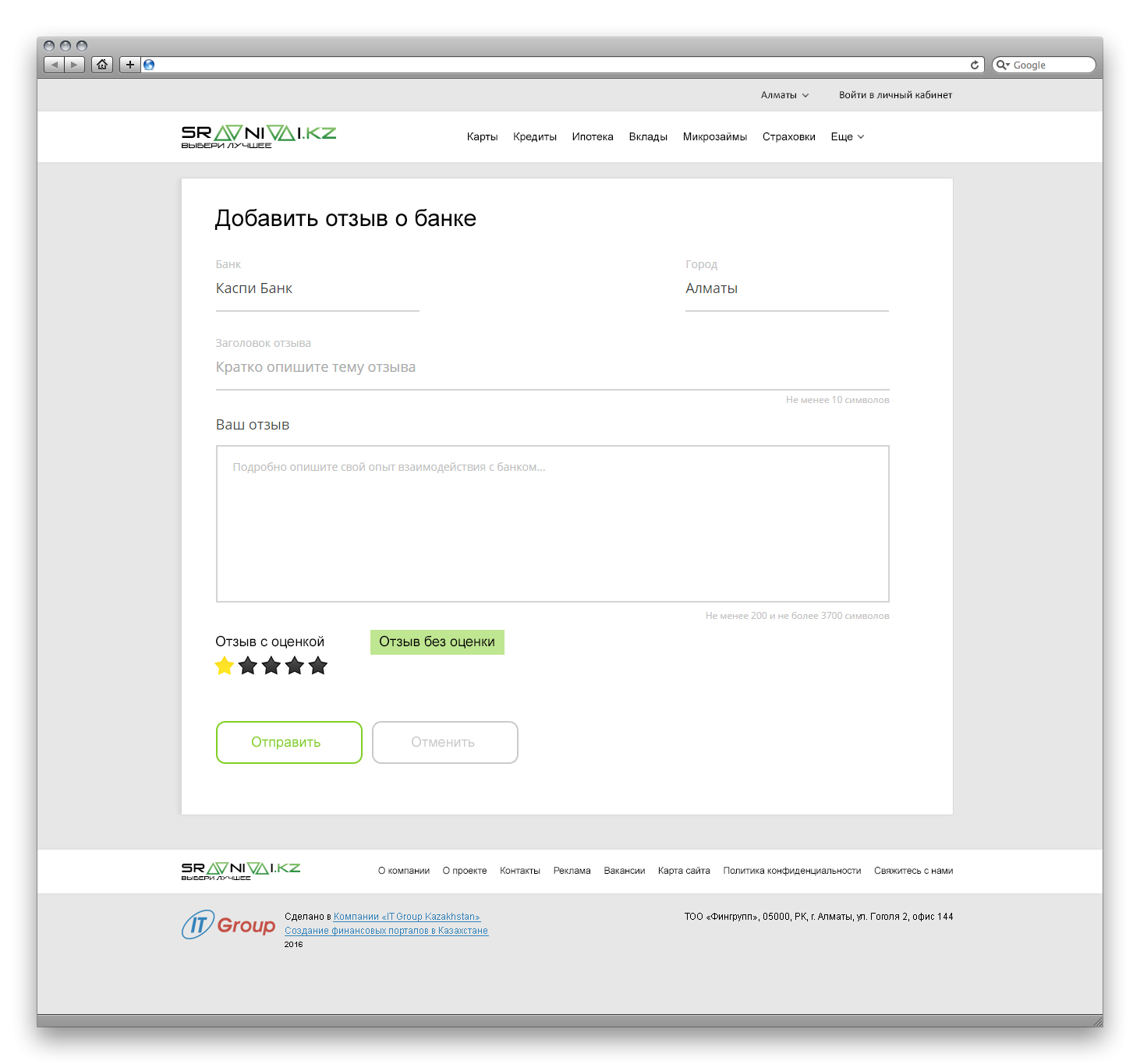1140x1064 pixels.
Task: Select Отзыв без оценки option
Action: pos(437,642)
